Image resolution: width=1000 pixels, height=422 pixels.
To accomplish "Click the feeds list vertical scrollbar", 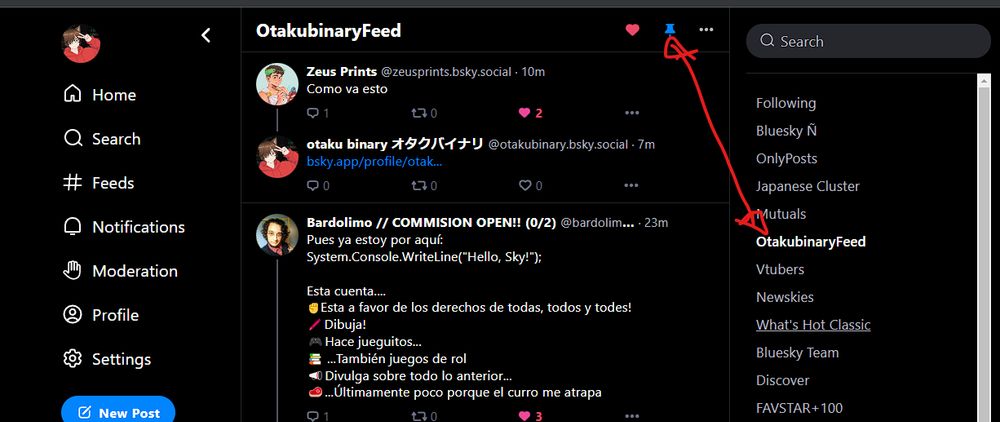I will click(x=984, y=247).
